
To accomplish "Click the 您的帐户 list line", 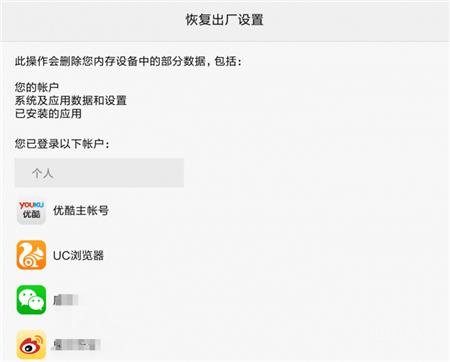I will pos(37,87).
